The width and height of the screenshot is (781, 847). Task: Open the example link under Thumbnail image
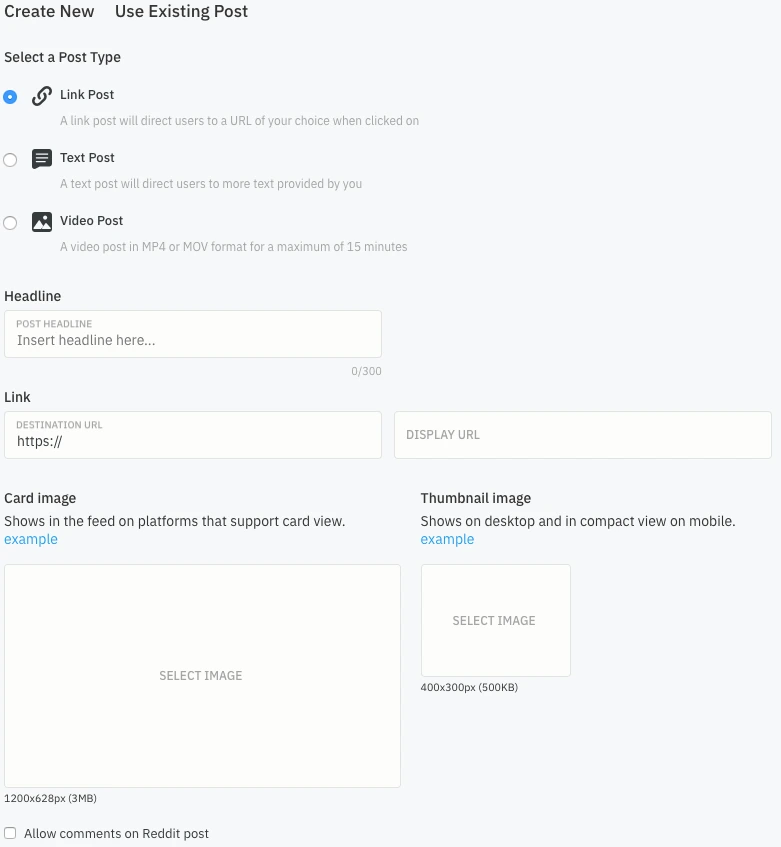pos(447,539)
